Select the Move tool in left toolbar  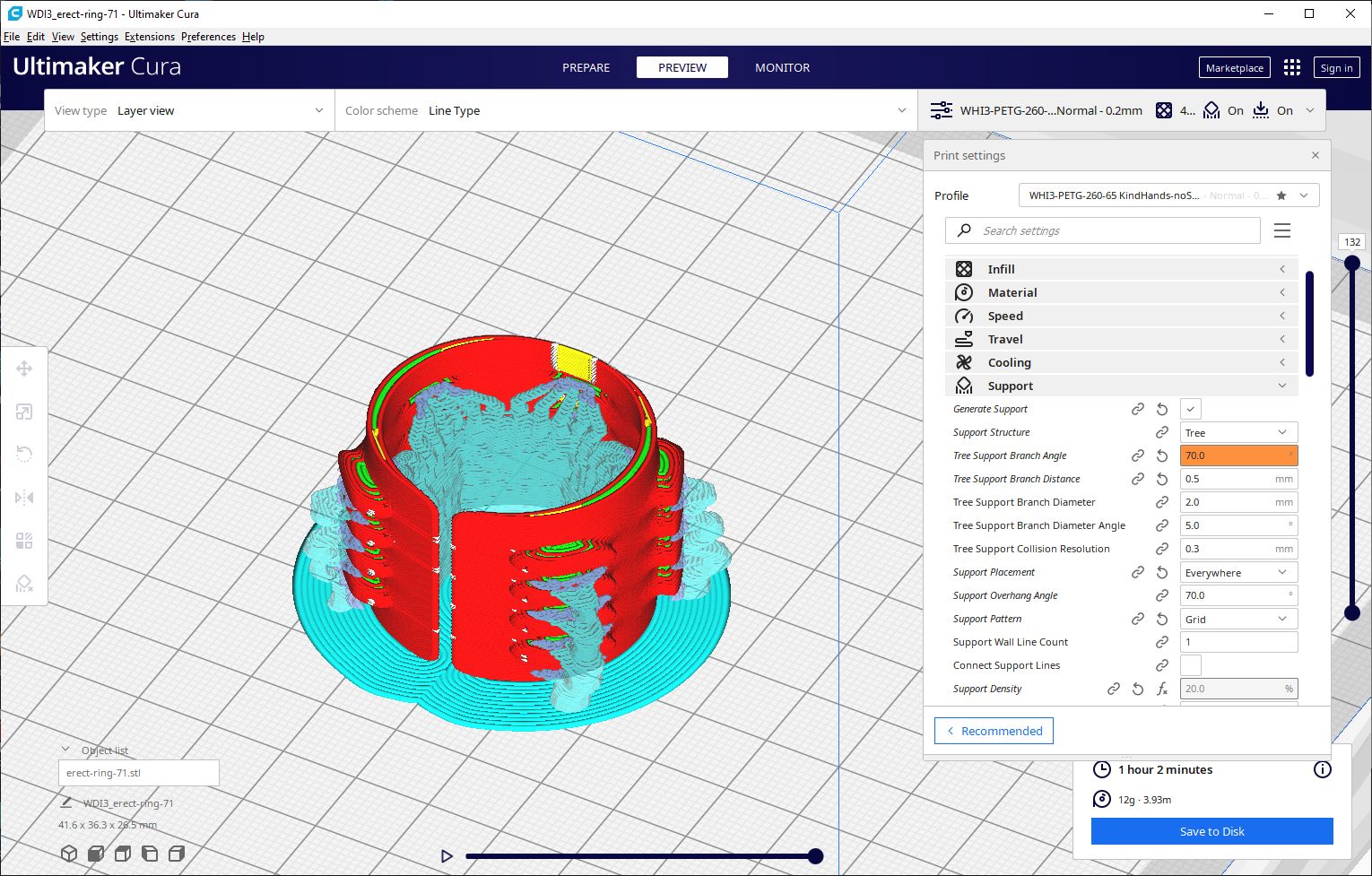point(24,369)
